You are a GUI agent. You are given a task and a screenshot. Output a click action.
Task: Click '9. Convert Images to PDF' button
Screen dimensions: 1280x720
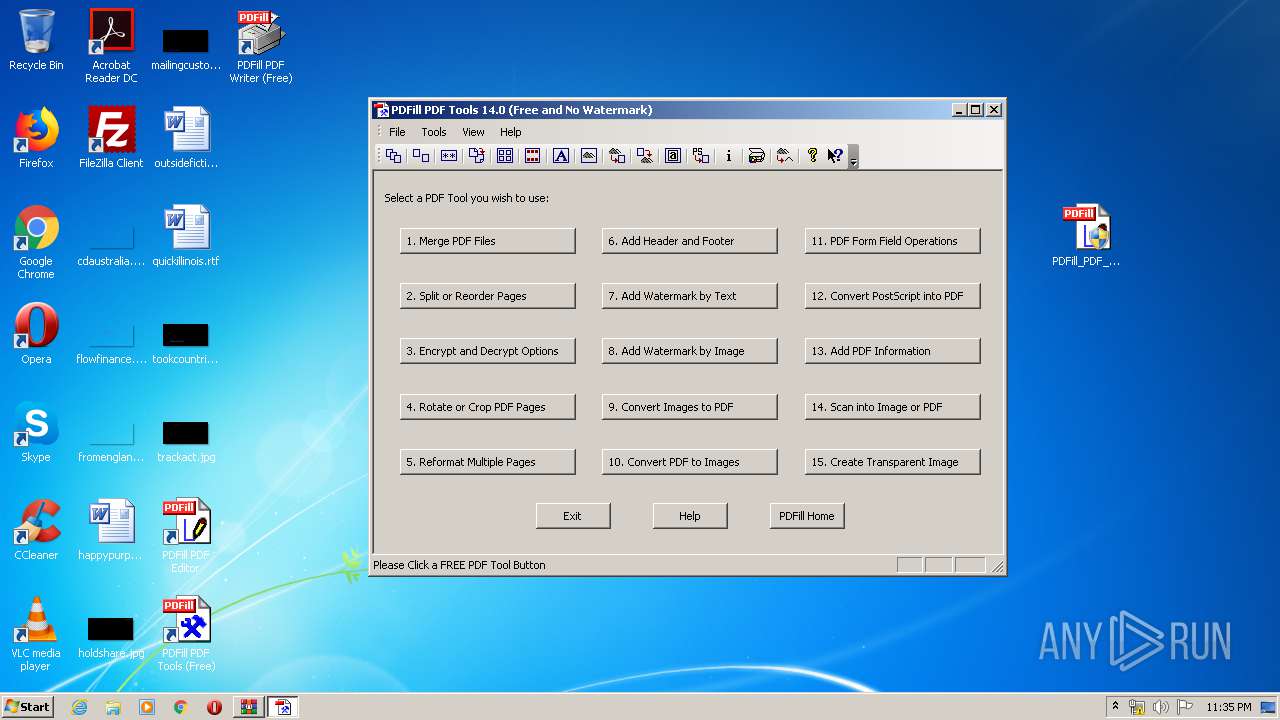690,407
